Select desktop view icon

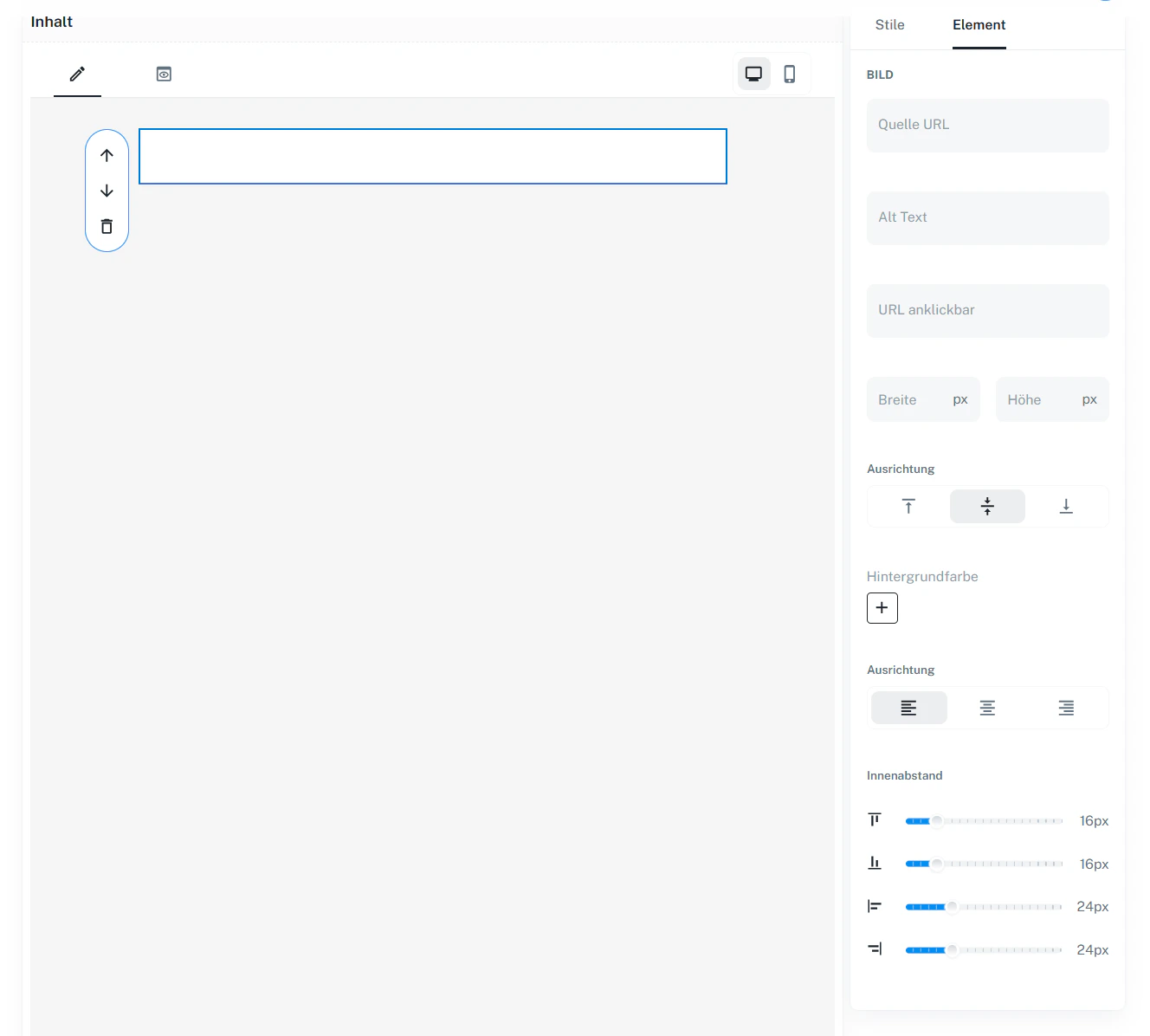pyautogui.click(x=753, y=74)
